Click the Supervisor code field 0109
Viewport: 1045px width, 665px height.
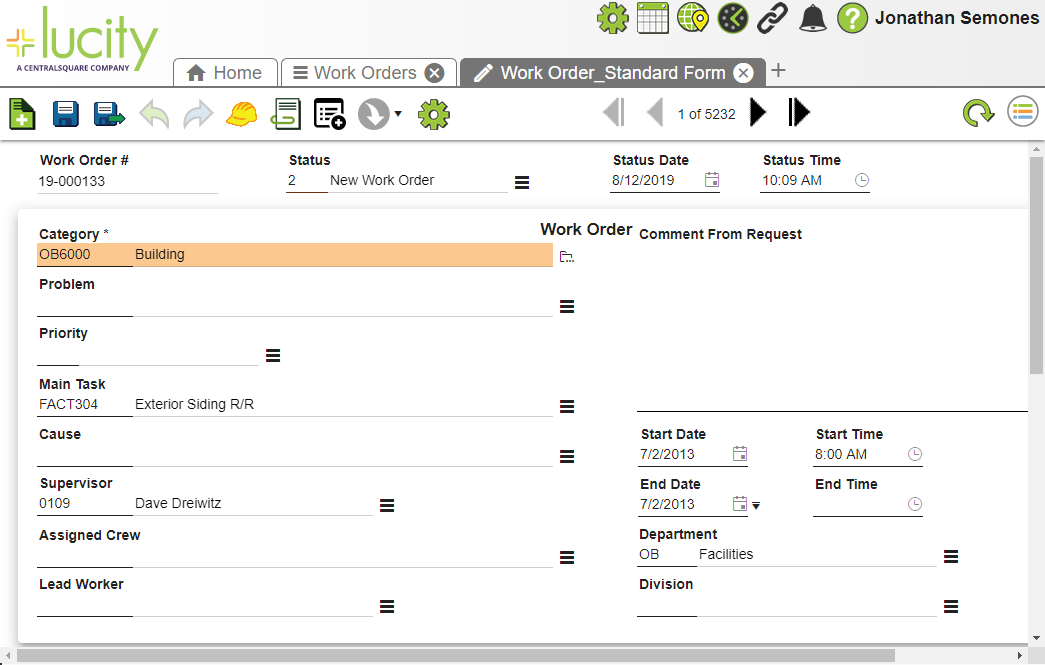click(85, 504)
